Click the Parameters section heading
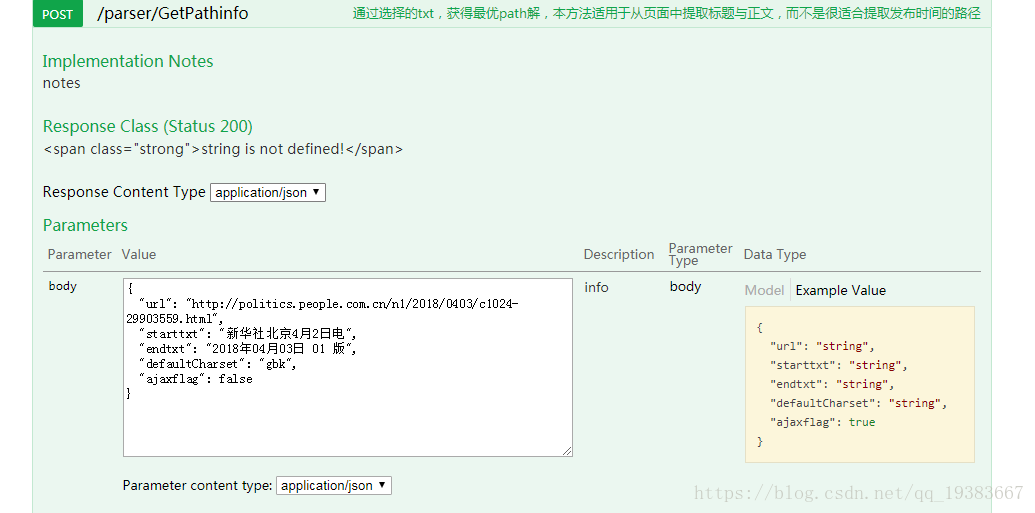The width and height of the screenshot is (1035, 513). point(85,225)
